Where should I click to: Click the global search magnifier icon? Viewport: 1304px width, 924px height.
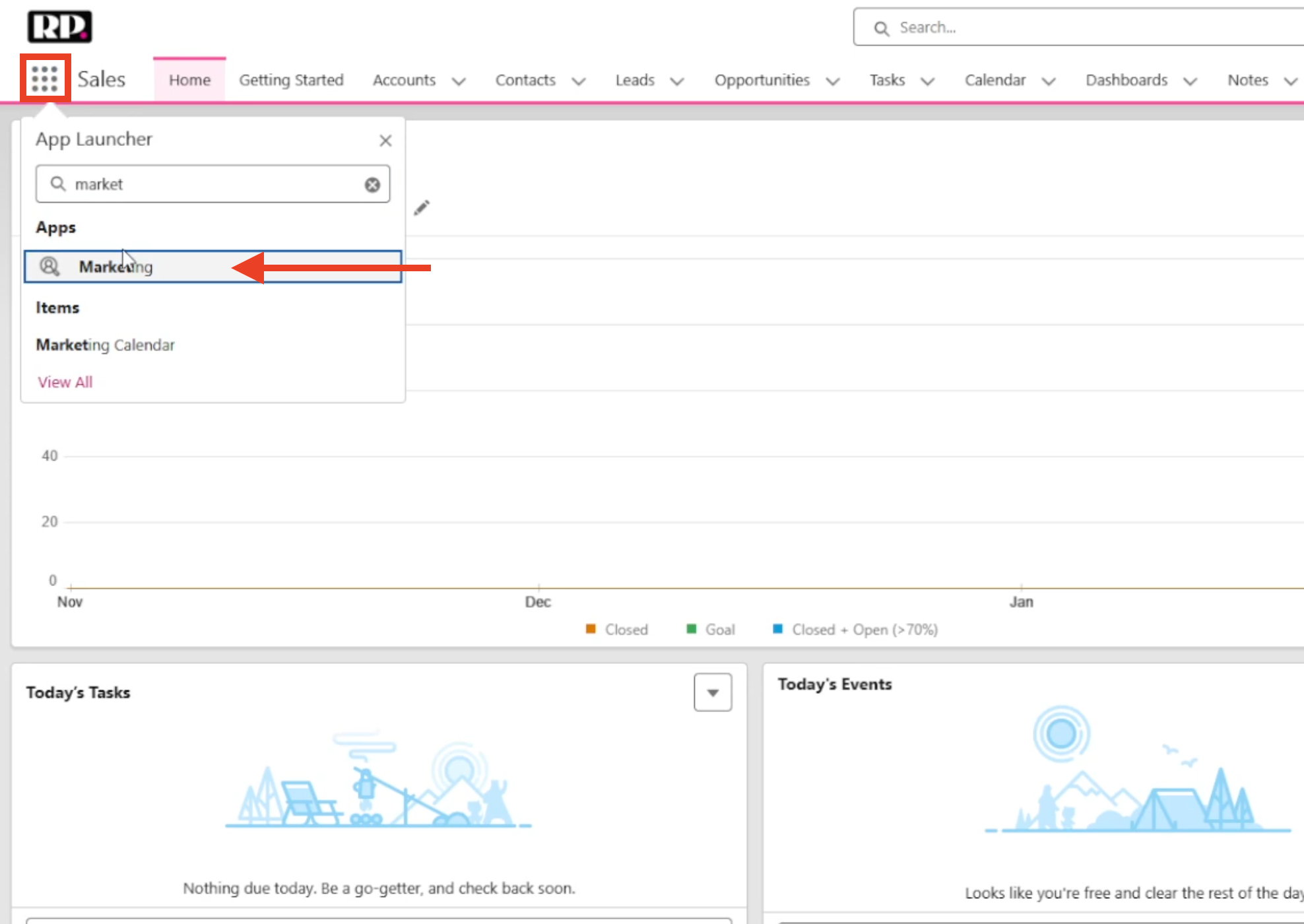[881, 28]
